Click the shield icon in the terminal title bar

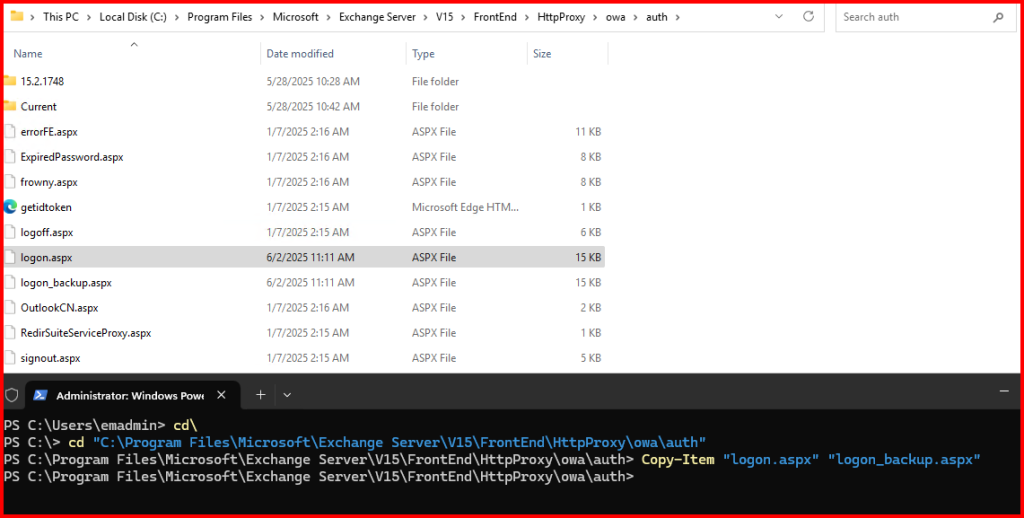(12, 395)
